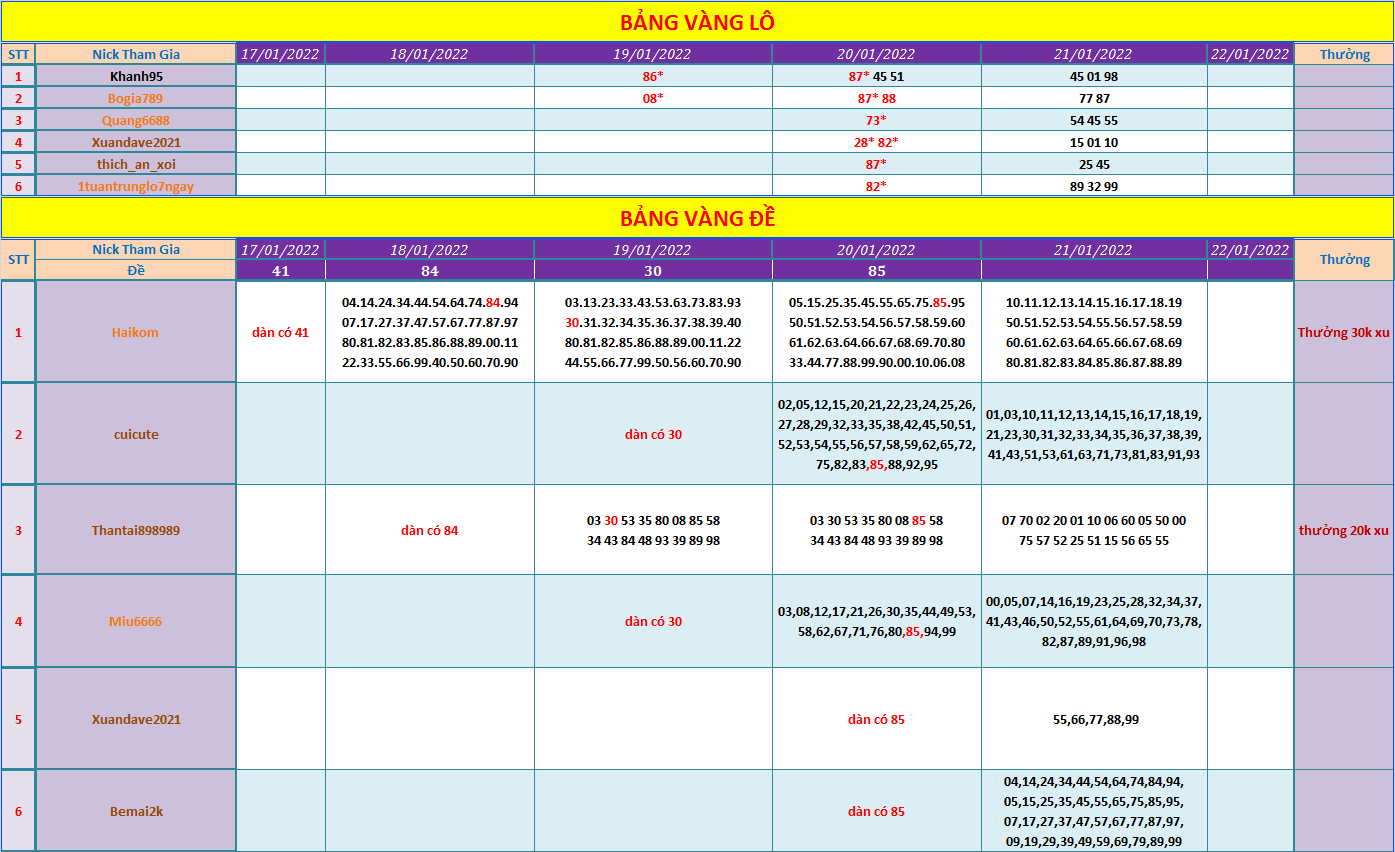The height and width of the screenshot is (852, 1395).
Task: Click Haikom's dàn có 41 cell
Action: click(281, 332)
